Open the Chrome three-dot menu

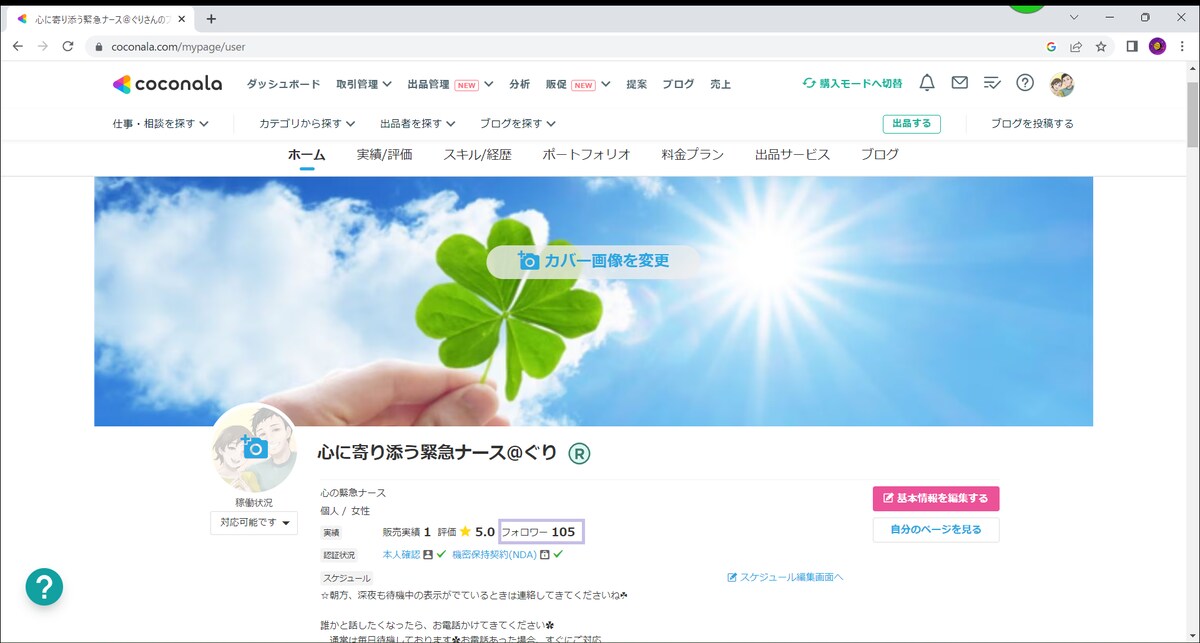1182,46
